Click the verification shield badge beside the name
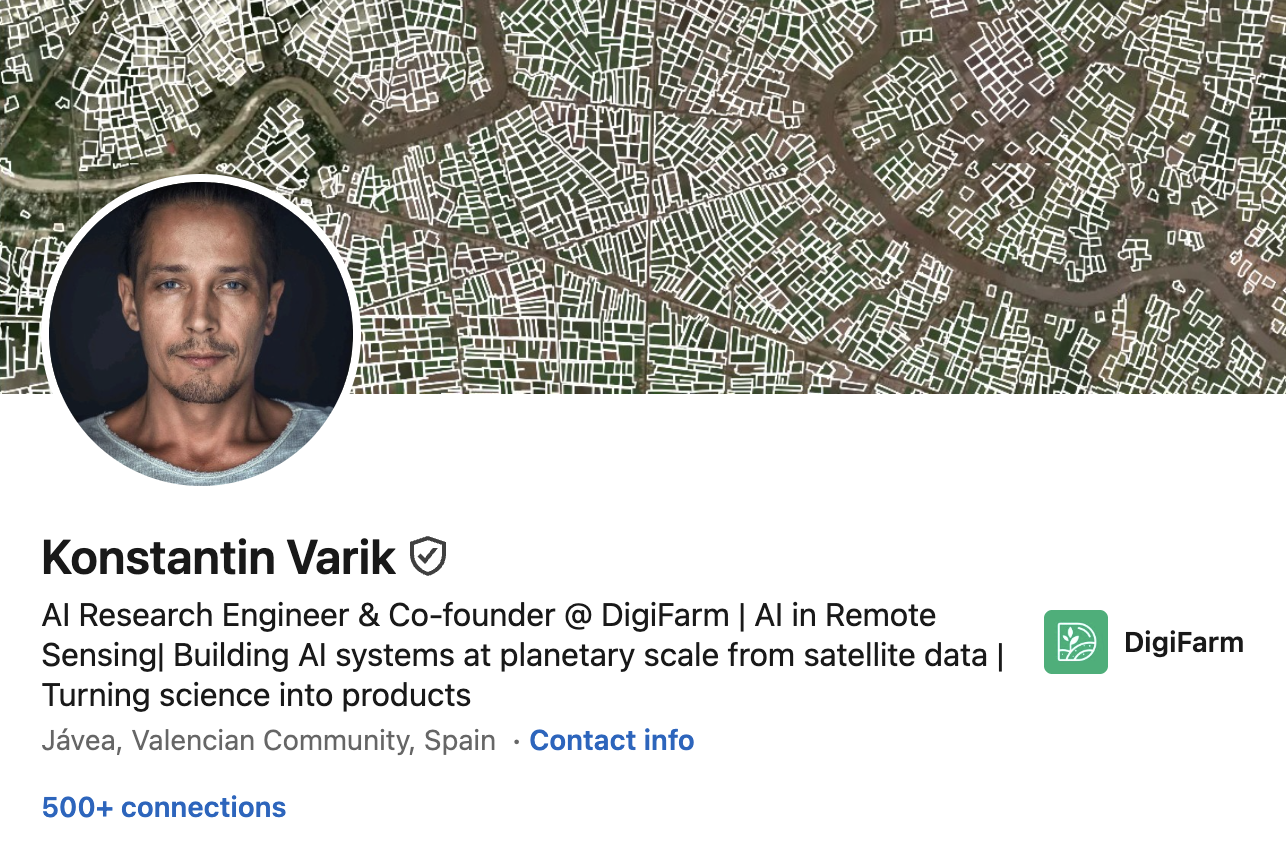1286x846 pixels. pos(428,557)
